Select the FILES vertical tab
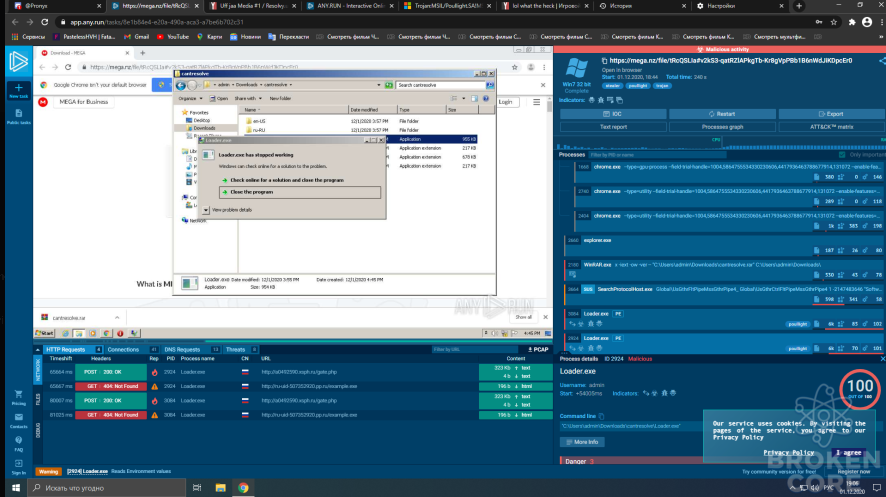 [38, 399]
